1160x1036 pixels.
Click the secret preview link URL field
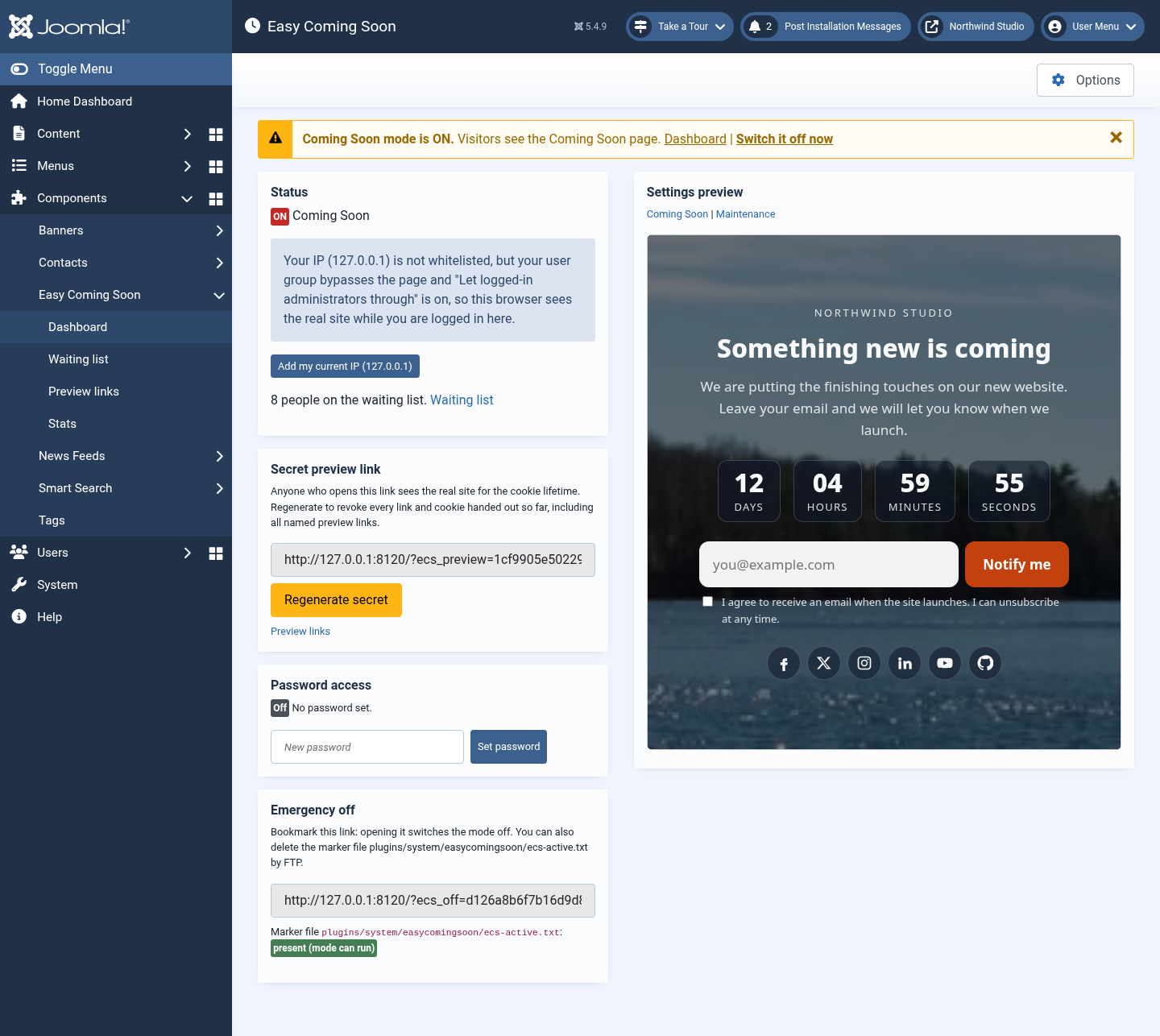point(433,560)
